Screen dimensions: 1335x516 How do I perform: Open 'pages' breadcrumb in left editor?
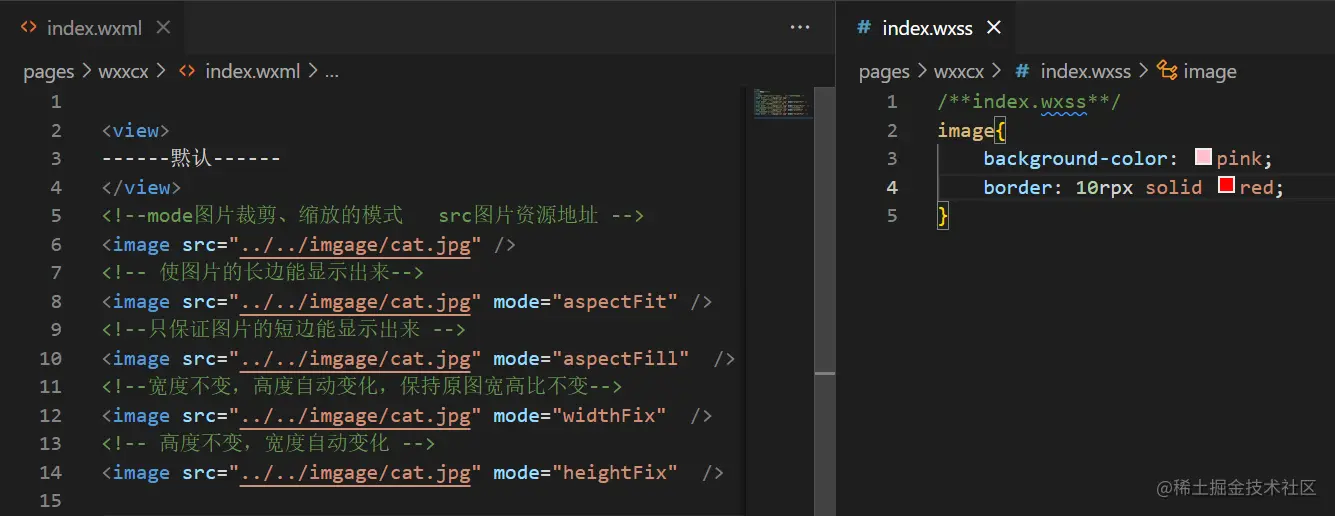click(x=49, y=71)
